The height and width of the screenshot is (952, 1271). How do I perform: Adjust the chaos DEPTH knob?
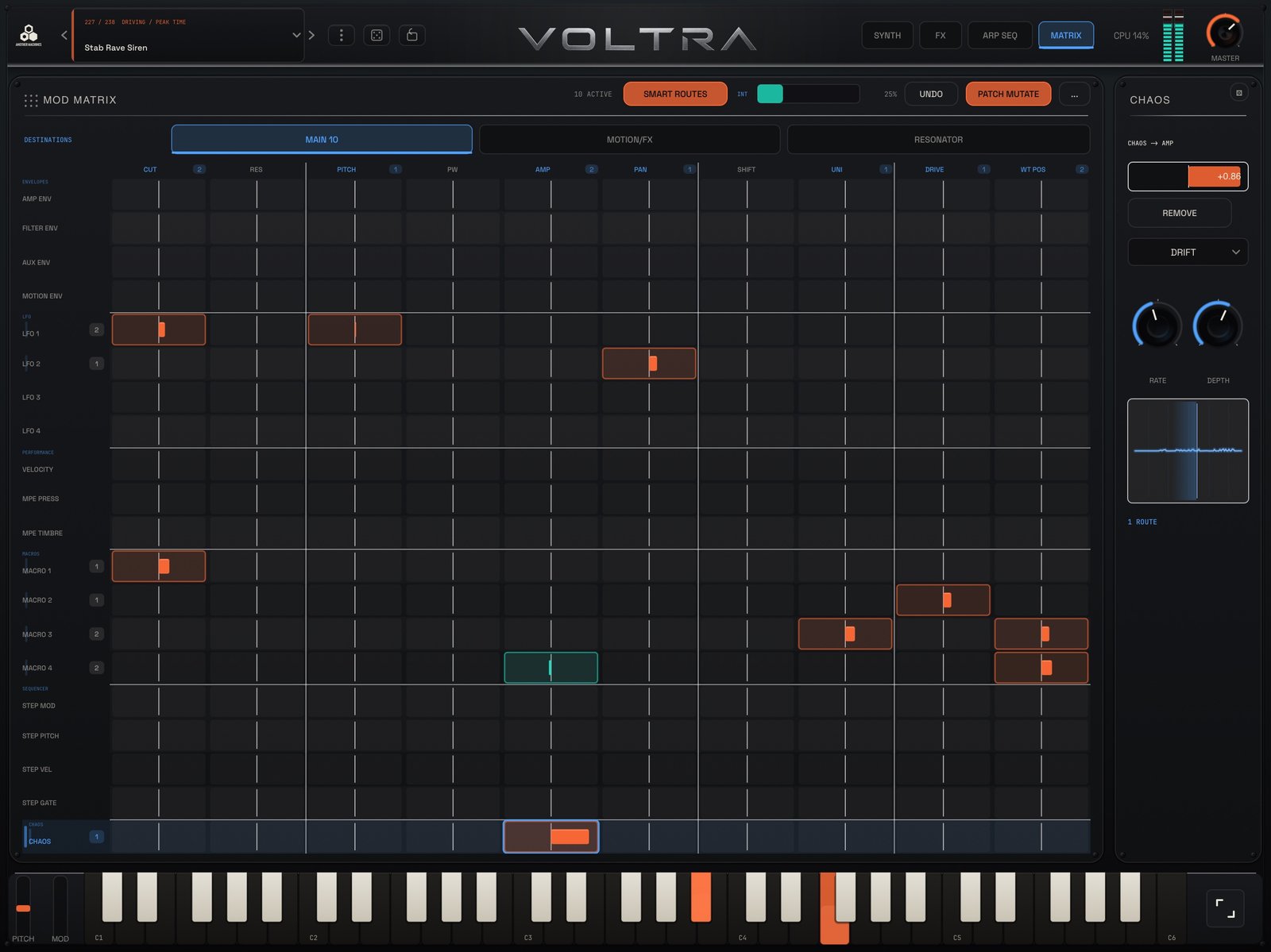pos(1218,325)
